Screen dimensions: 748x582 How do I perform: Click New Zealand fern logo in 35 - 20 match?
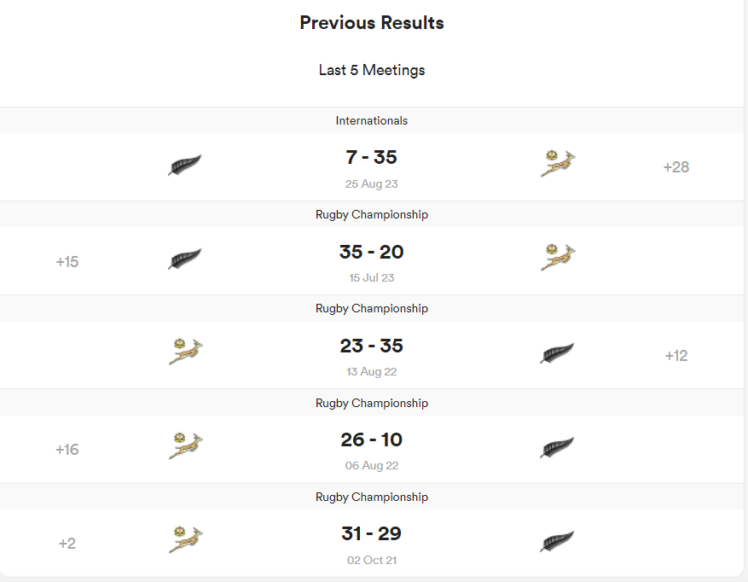[x=185, y=259]
